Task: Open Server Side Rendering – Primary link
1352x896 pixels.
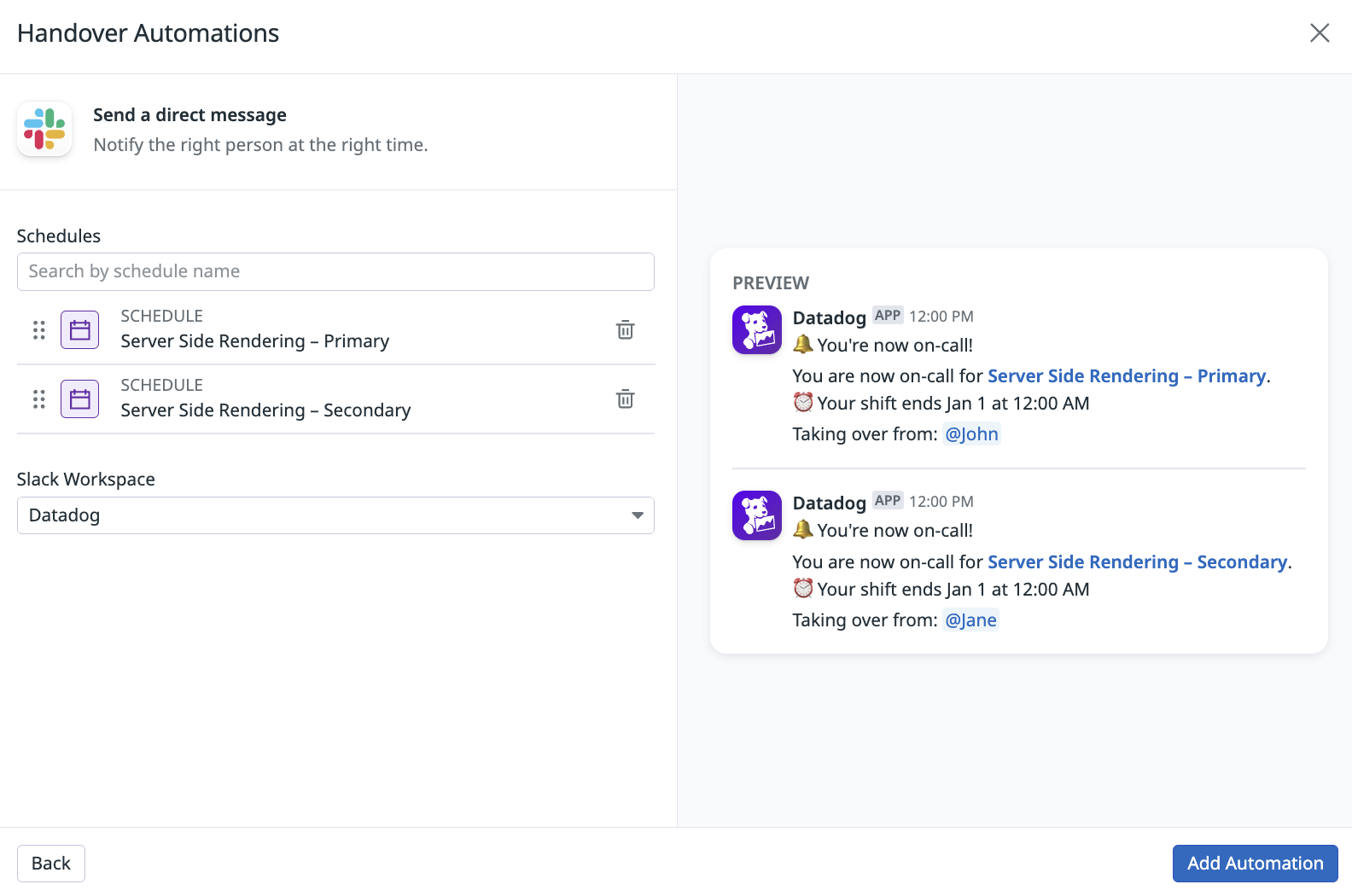Action: [1126, 376]
